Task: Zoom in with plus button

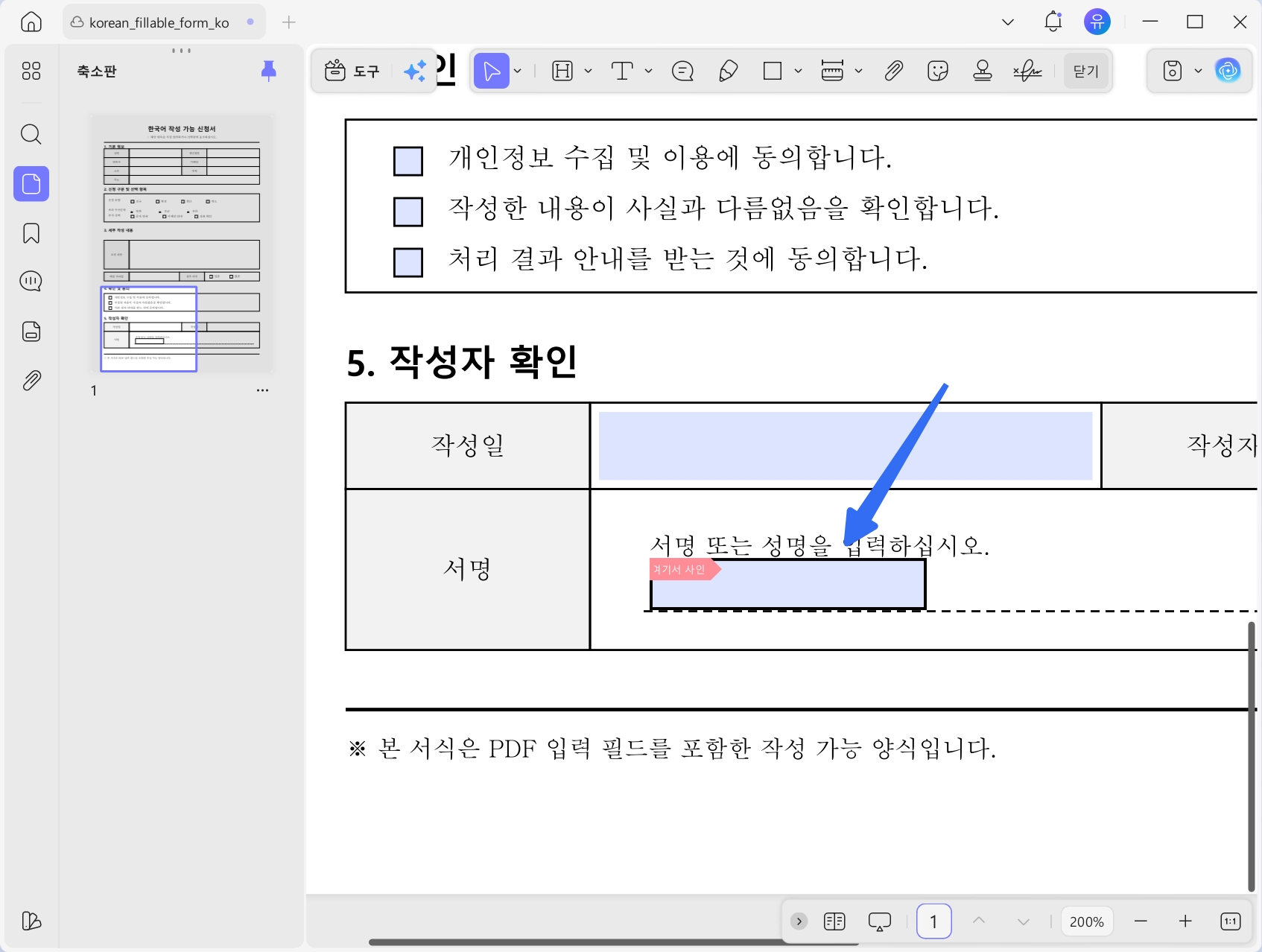Action: click(1185, 921)
